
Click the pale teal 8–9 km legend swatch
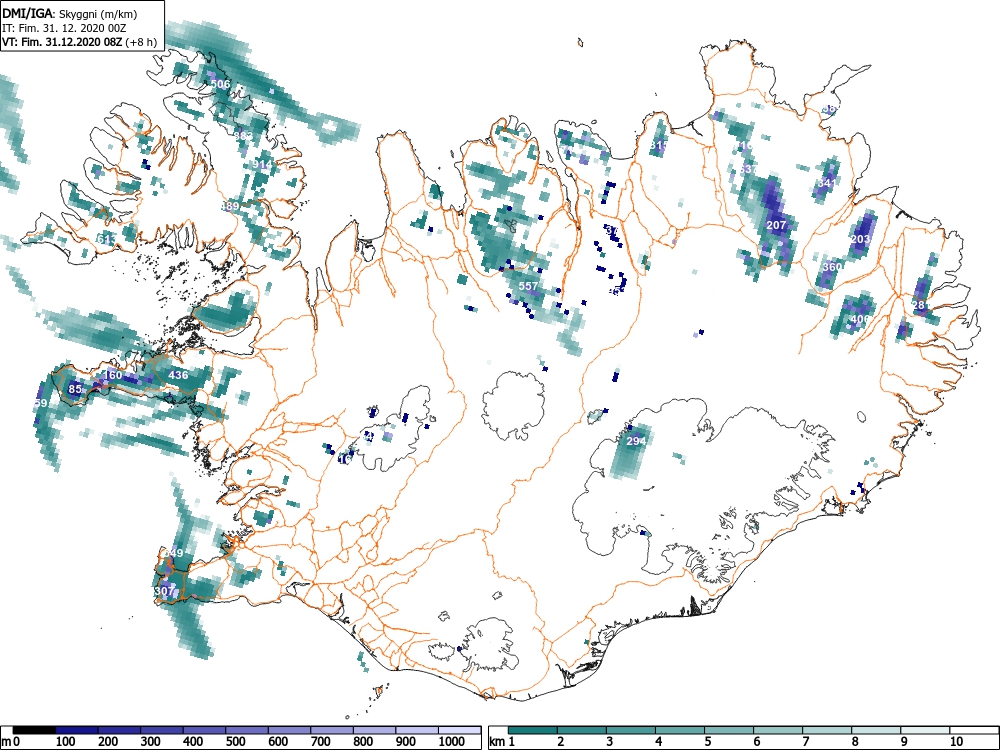[x=876, y=730]
